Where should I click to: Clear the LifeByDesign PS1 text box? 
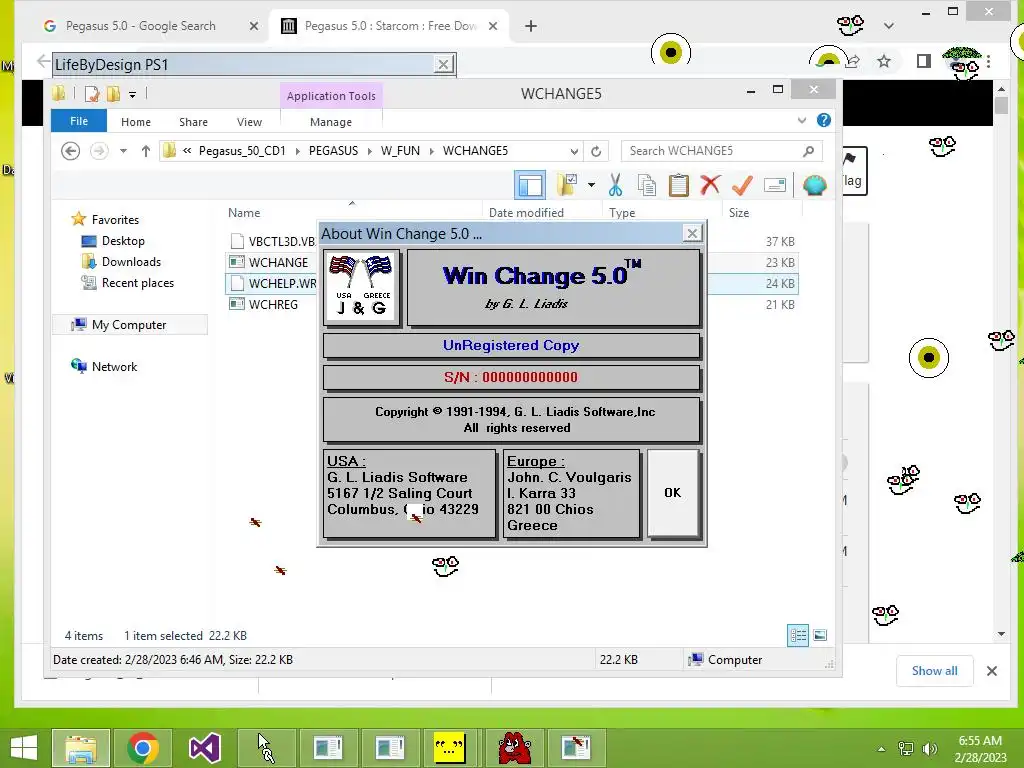pyautogui.click(x=443, y=64)
